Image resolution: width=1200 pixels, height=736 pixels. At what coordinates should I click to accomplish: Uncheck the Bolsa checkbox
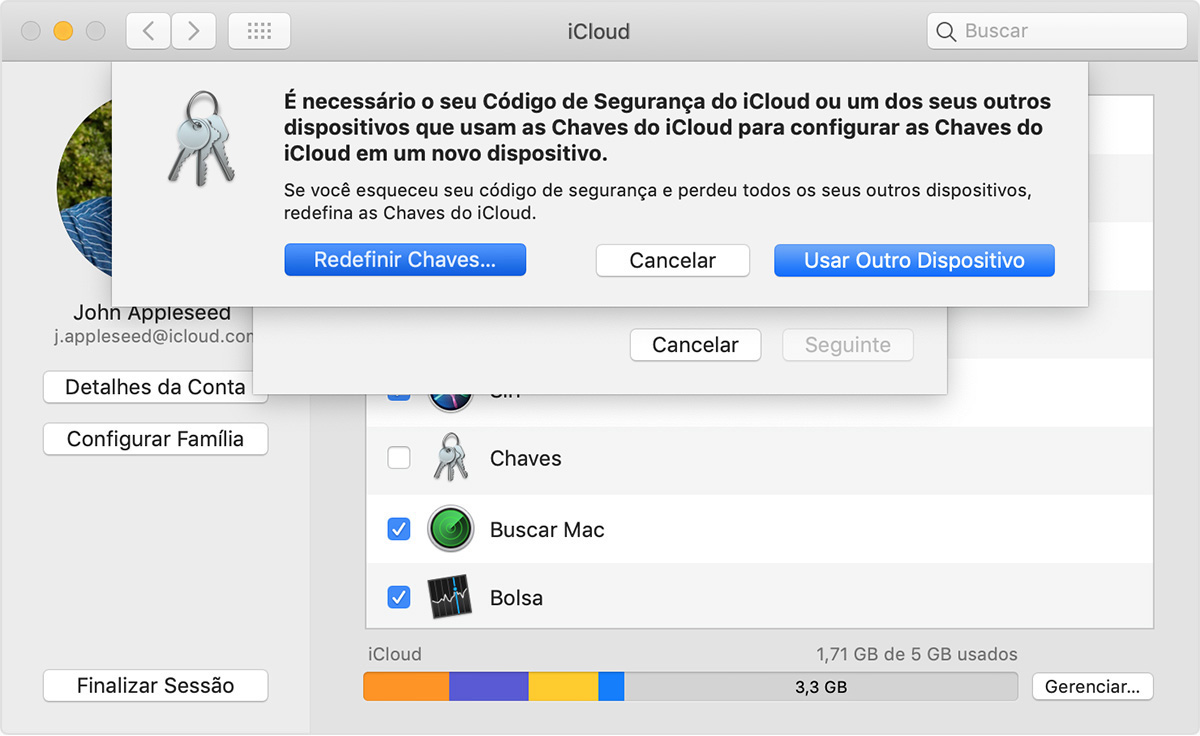tap(399, 598)
